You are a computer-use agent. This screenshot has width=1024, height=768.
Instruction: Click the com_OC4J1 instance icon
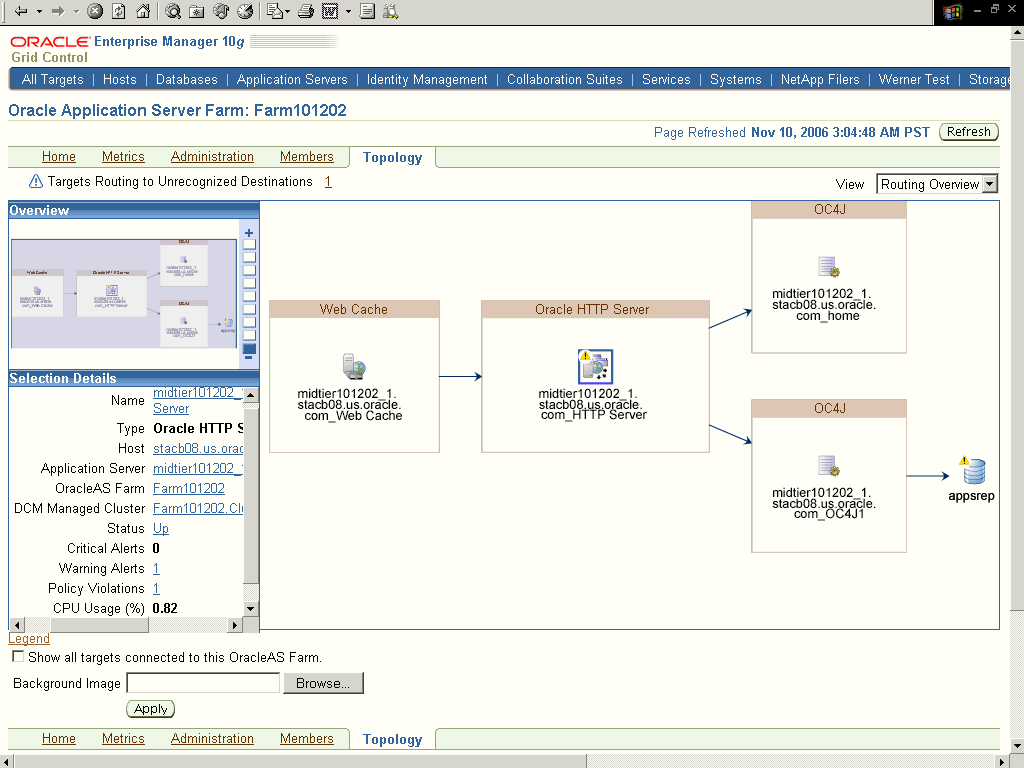(x=828, y=466)
